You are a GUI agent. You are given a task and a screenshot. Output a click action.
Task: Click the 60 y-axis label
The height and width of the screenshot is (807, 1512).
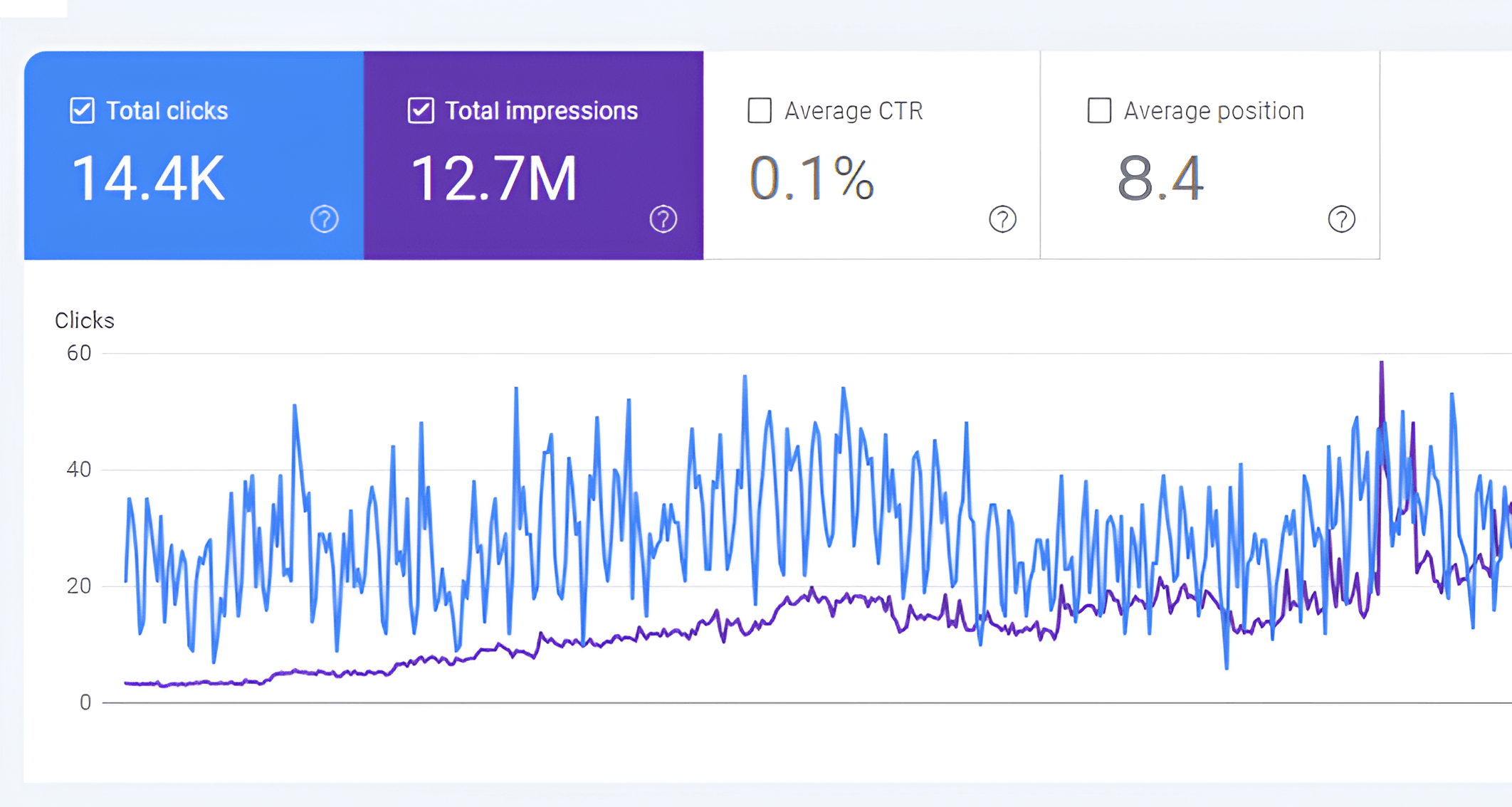[79, 354]
